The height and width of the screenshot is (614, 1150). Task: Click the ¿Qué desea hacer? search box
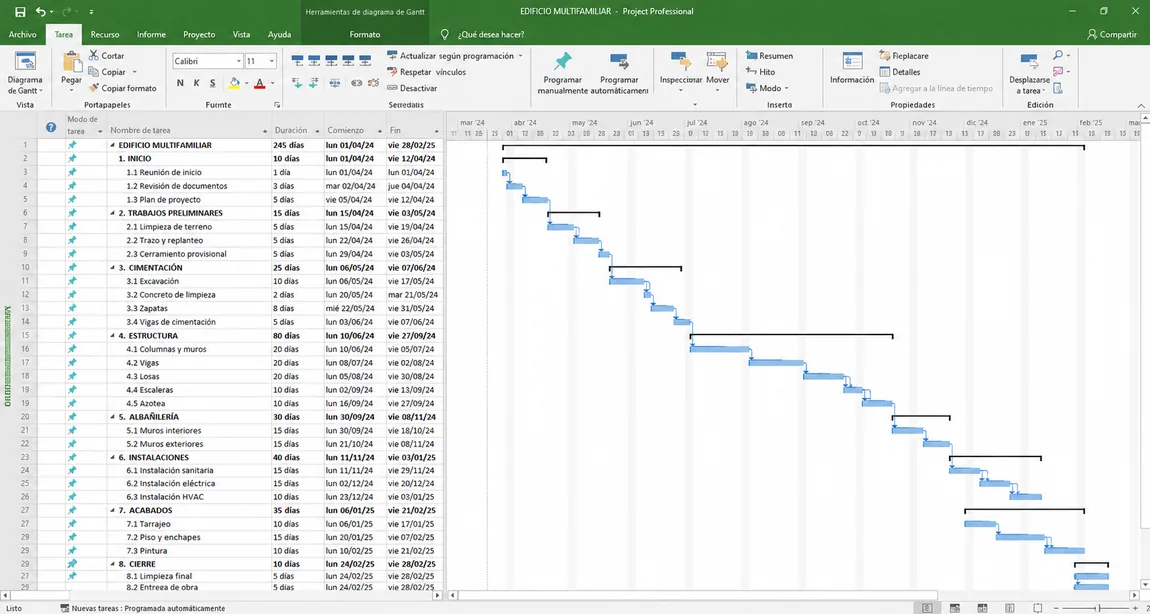[x=492, y=34]
